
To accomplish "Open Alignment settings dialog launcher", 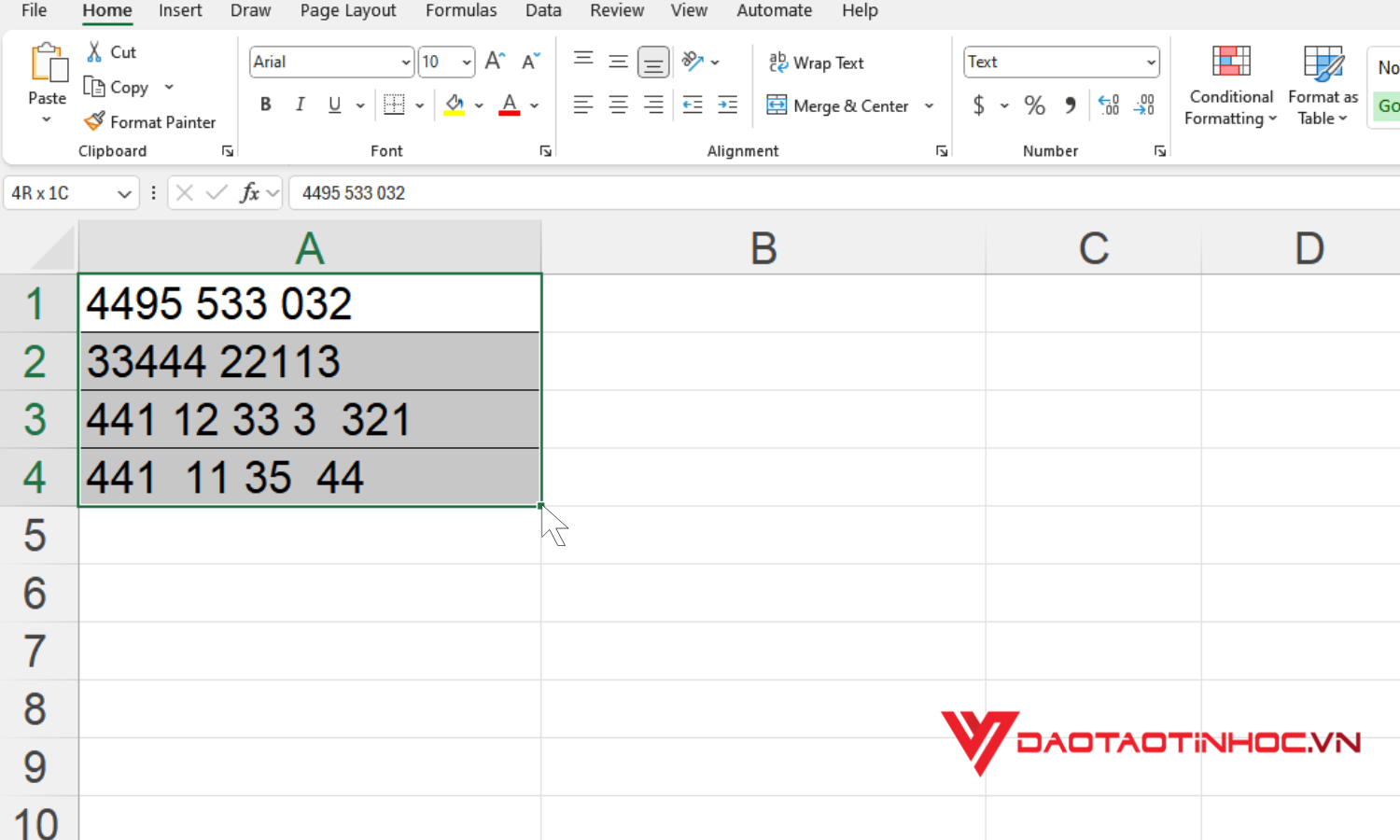I will click(942, 151).
